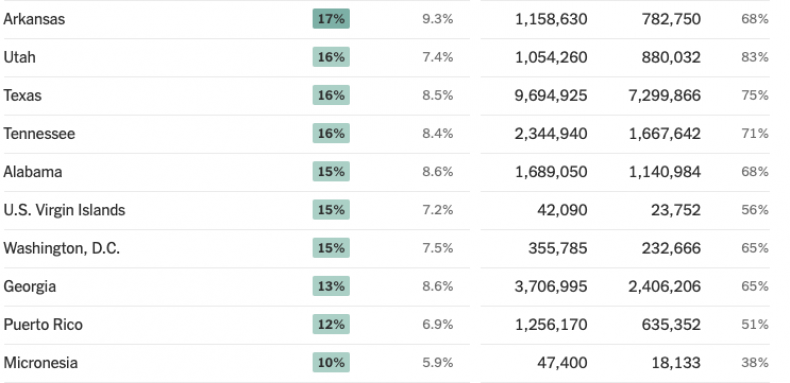790x383 pixels.
Task: Select Alabama row label
Action: 33,172
